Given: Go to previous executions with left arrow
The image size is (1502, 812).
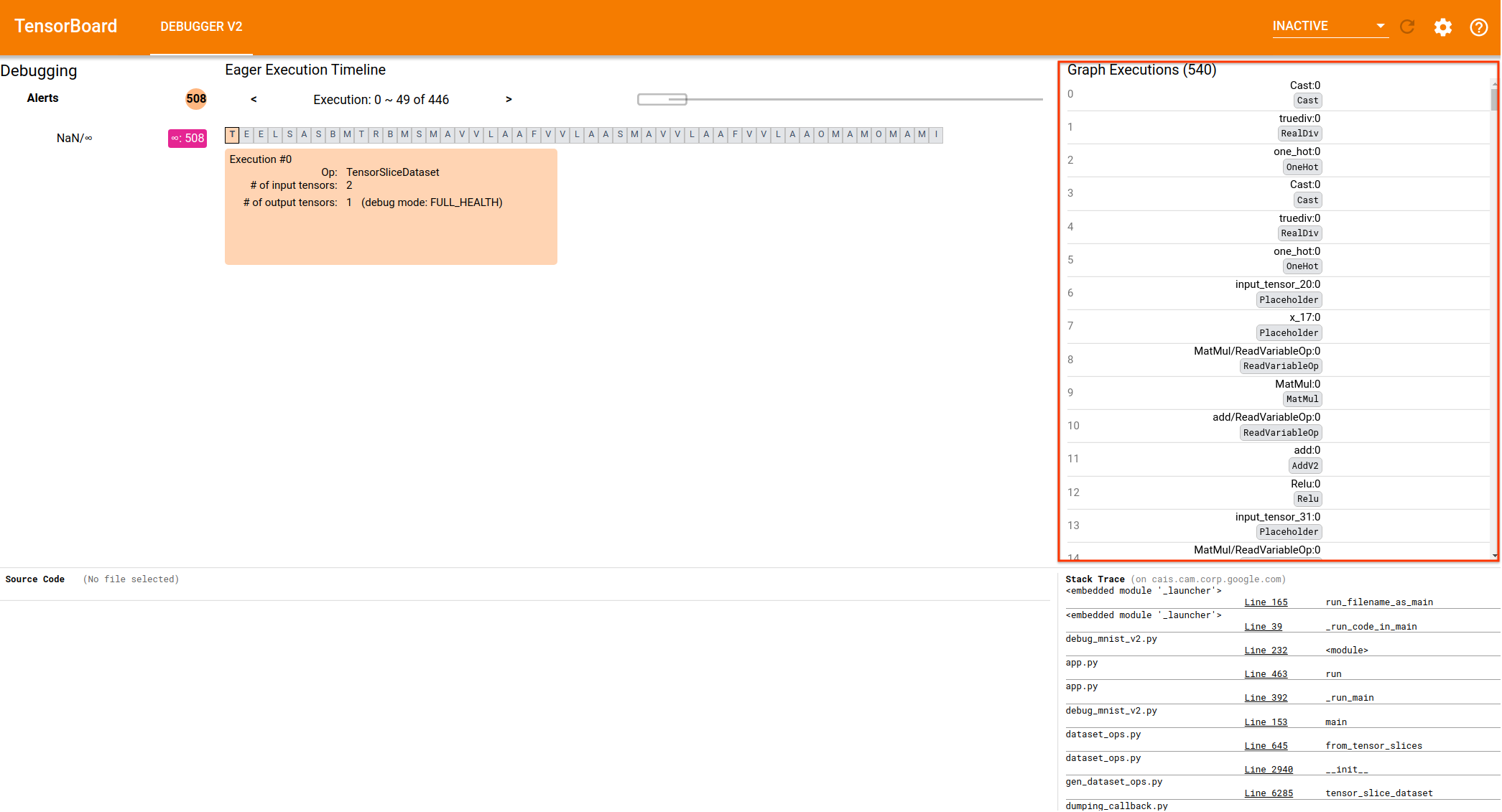Looking at the screenshot, I should (x=254, y=99).
